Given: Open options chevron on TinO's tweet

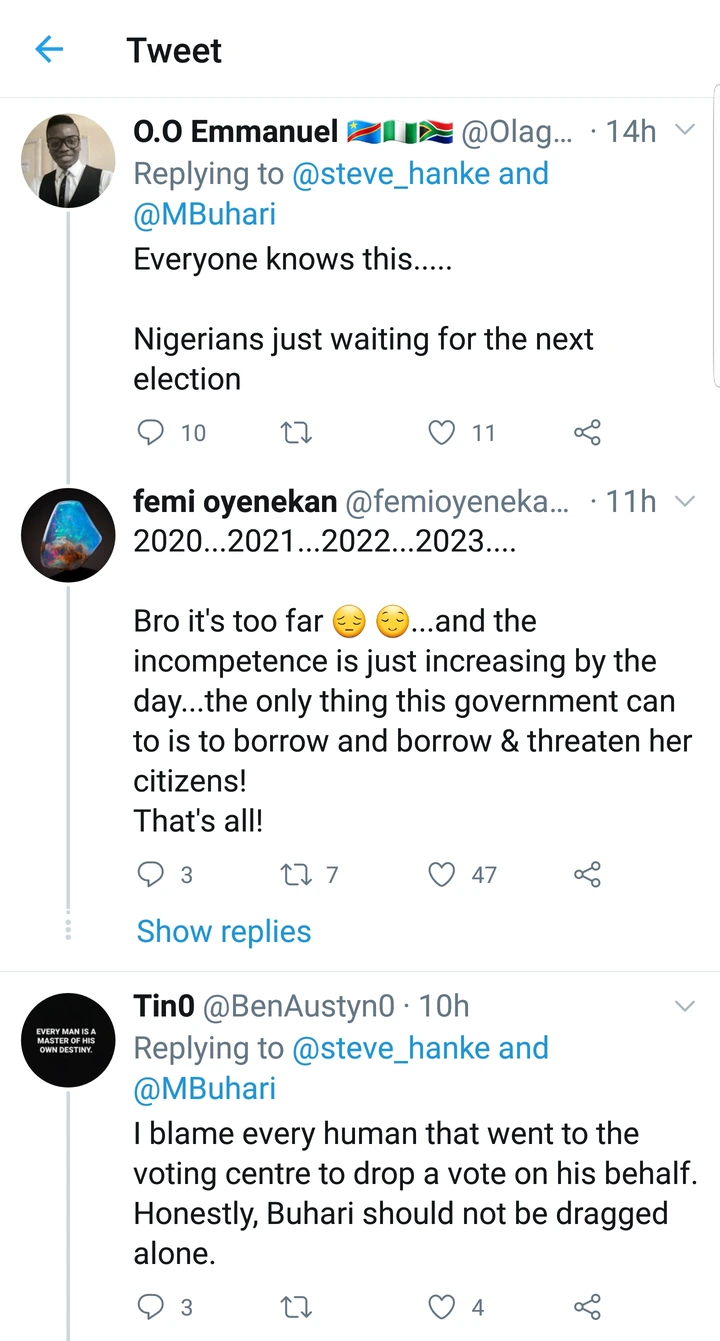Looking at the screenshot, I should click(685, 1006).
